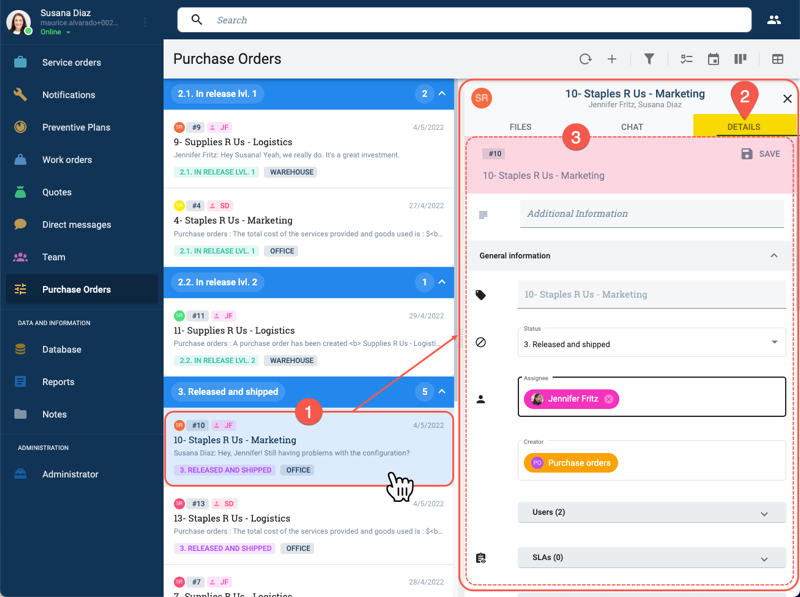Open the people icon at top right
The image size is (800, 597).
[774, 20]
